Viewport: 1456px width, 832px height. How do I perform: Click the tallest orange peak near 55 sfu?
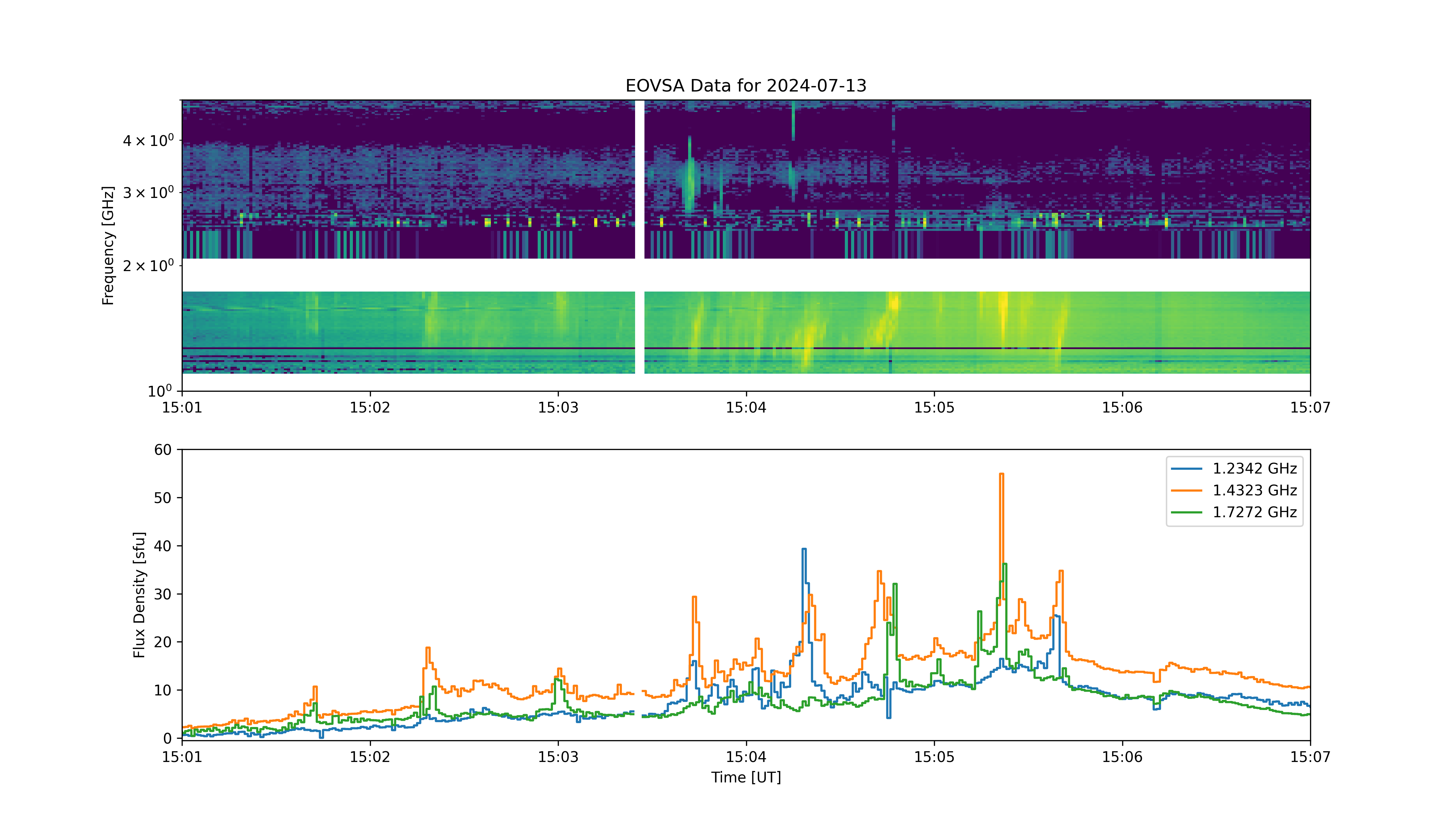point(1001,474)
